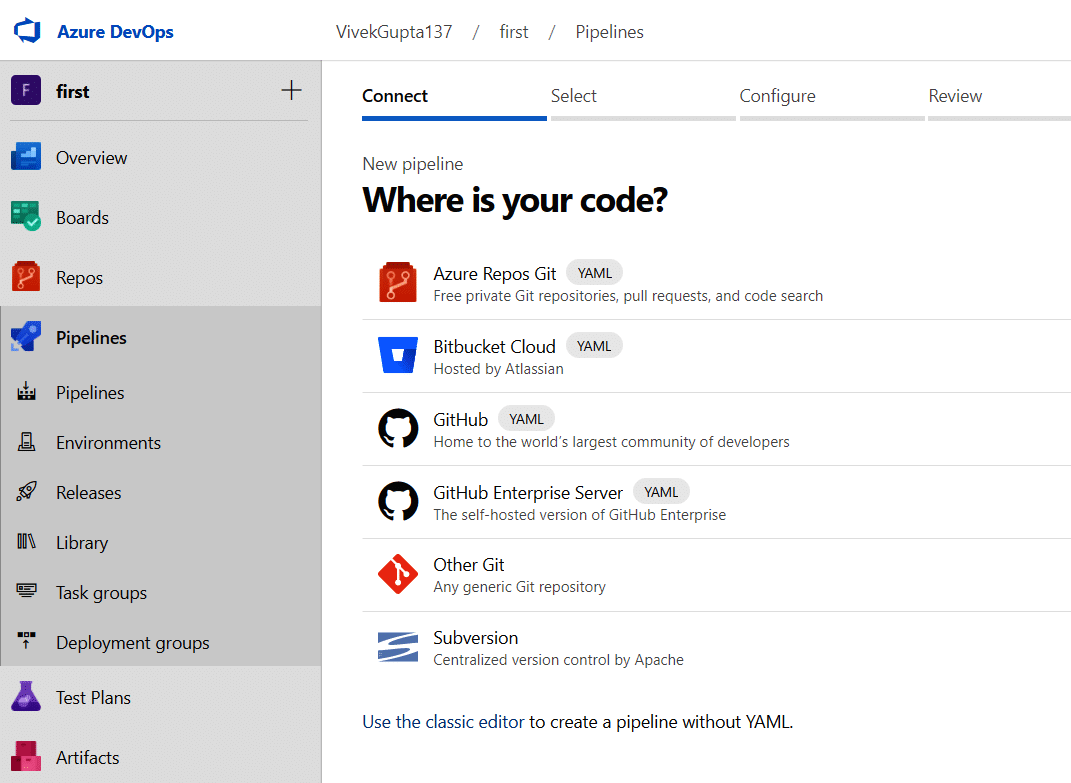This screenshot has width=1071, height=783.
Task: Select GitHub as the code source
Action: pyautogui.click(x=460, y=420)
